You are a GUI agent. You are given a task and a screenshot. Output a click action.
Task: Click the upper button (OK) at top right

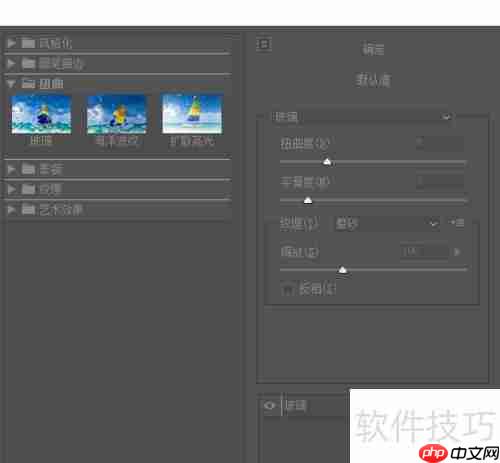point(373,50)
